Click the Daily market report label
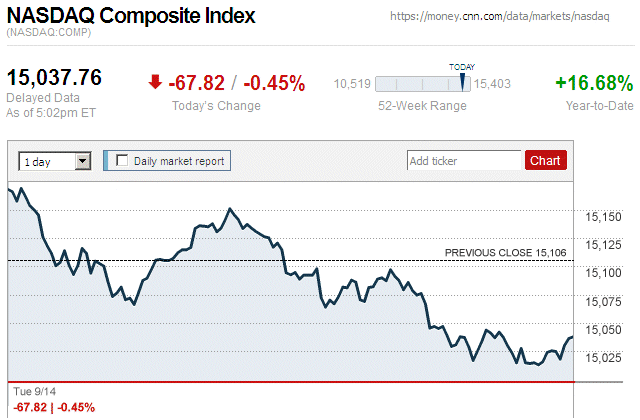 click(179, 160)
